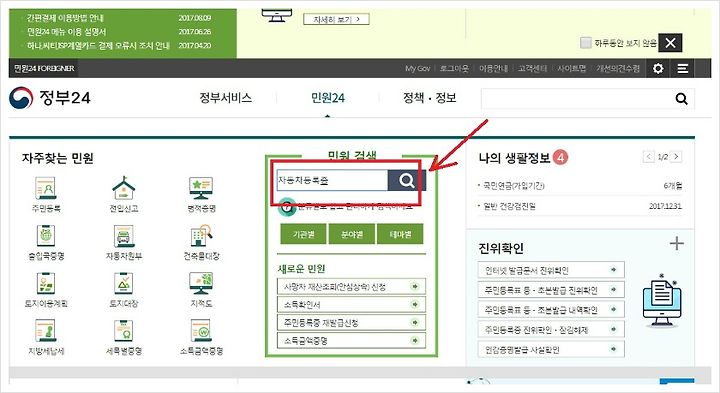720x393 pixels.
Task: Click the 민원 검색 magnifier search button
Action: click(407, 180)
